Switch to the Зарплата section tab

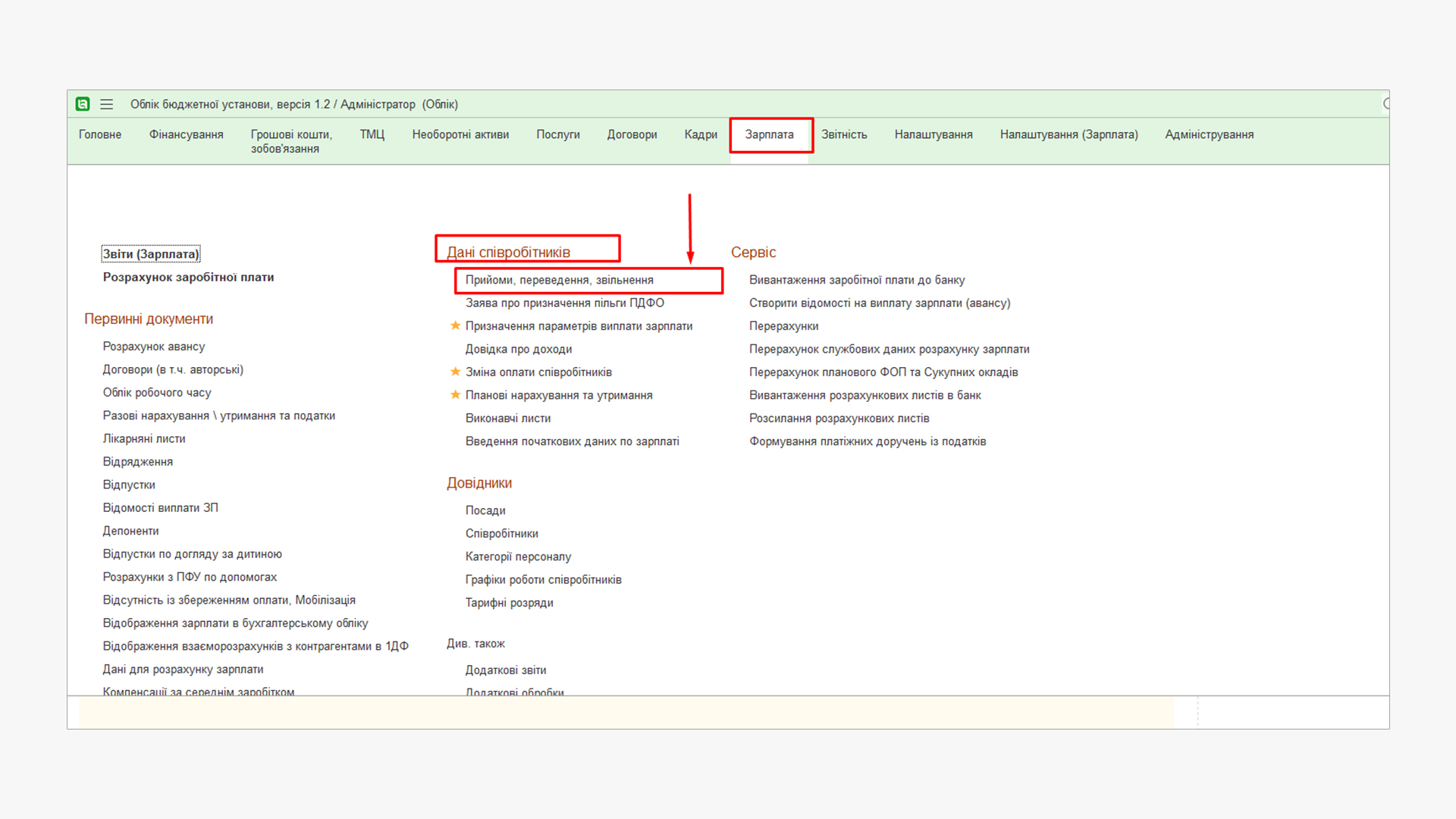(769, 134)
